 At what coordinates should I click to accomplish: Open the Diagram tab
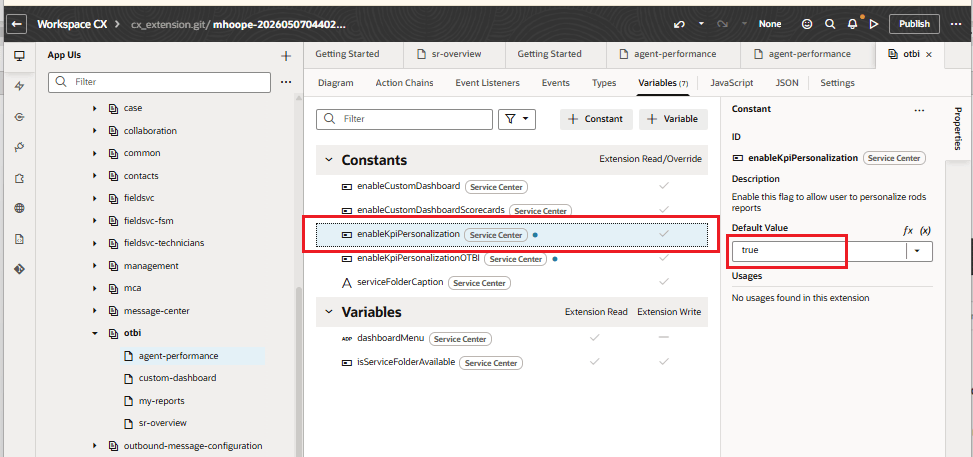coord(336,83)
